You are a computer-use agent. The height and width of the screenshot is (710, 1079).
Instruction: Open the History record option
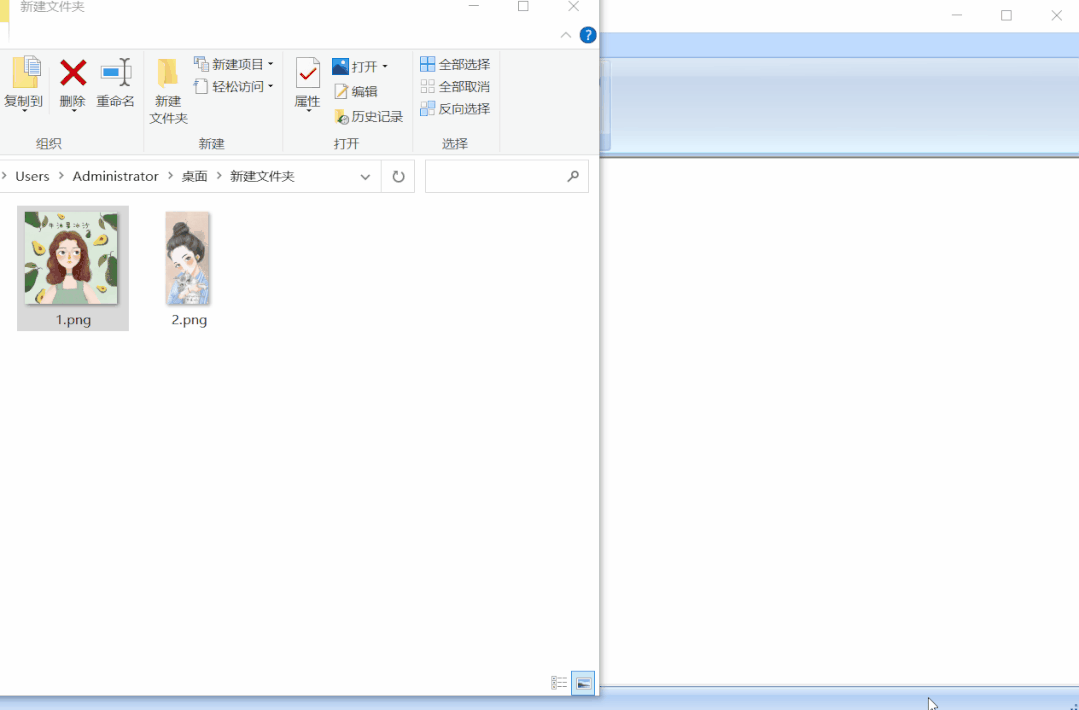368,117
